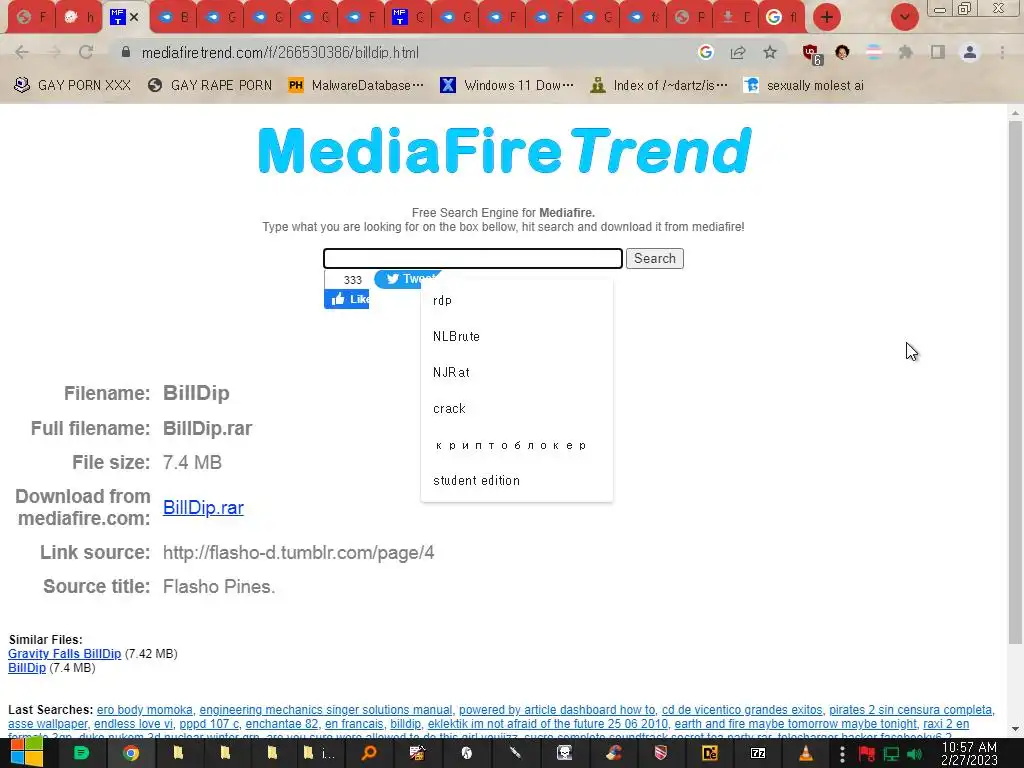The height and width of the screenshot is (768, 1024).
Task: Open similar file 'Gravity Falls BillDip'
Action: point(65,654)
